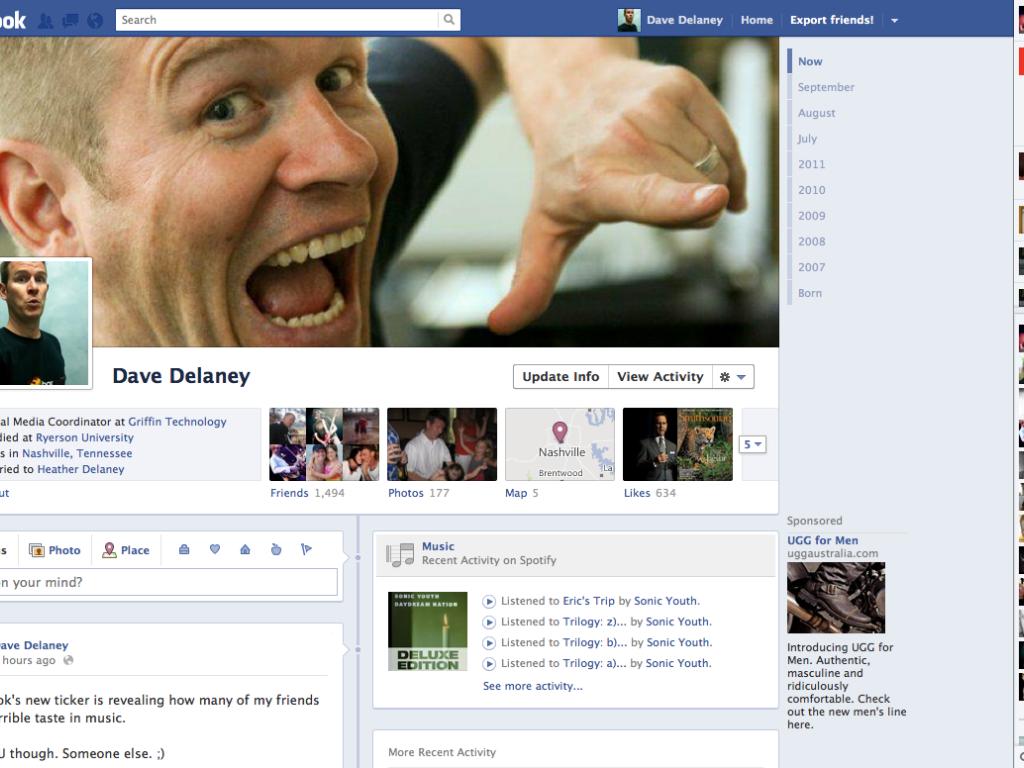The image size is (1024, 768).
Task: Jump to 2010 on the timeline
Action: click(811, 190)
